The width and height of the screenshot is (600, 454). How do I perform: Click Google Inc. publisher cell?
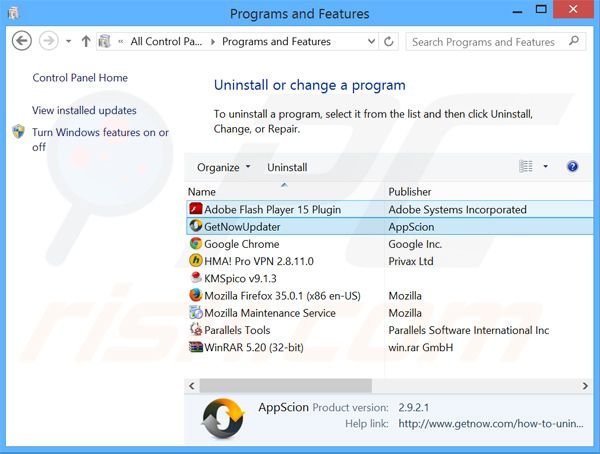tap(415, 244)
